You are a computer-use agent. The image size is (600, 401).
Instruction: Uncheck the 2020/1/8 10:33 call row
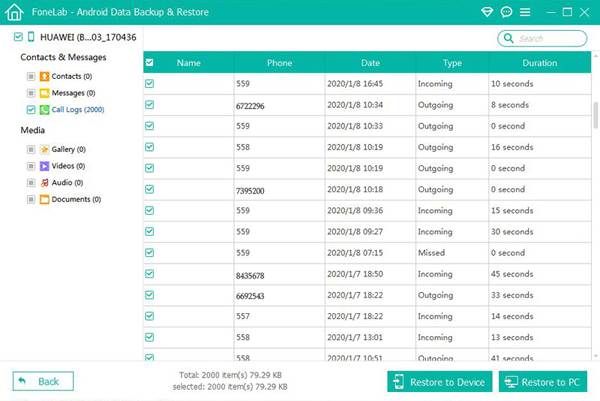click(x=150, y=126)
